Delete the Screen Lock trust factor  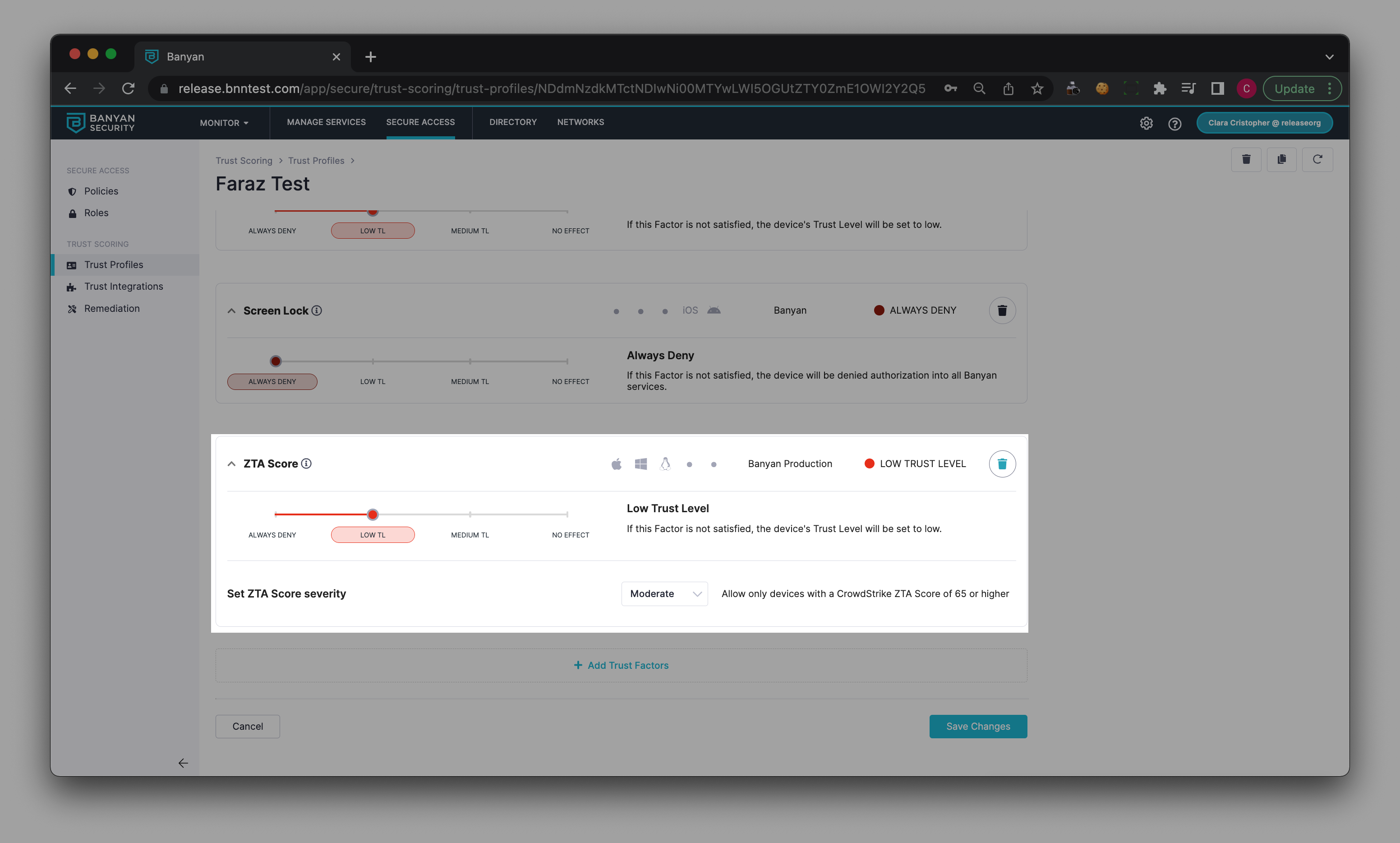click(1001, 310)
